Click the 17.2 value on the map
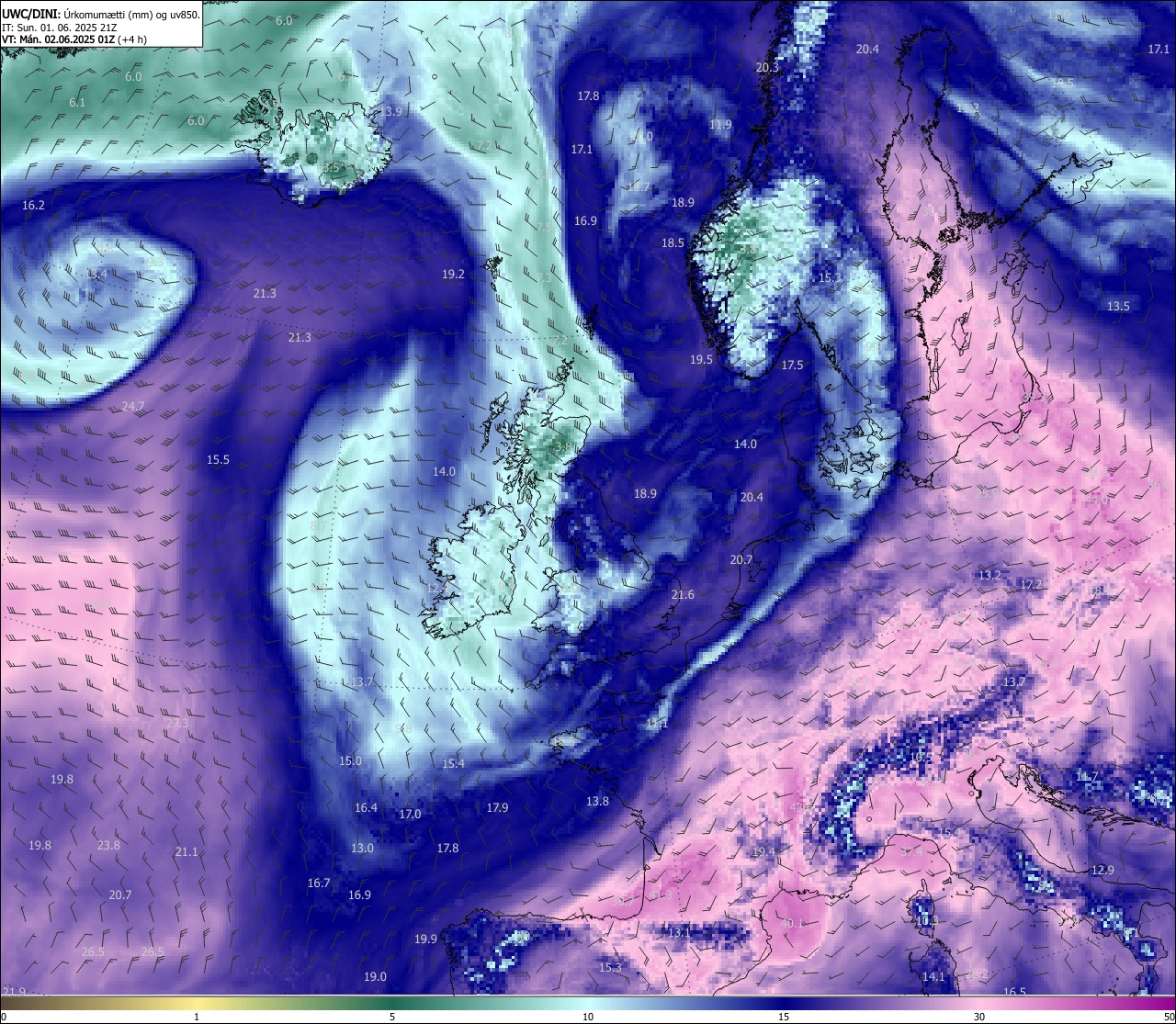Viewport: 1176px width, 1024px height. pos(1031,584)
